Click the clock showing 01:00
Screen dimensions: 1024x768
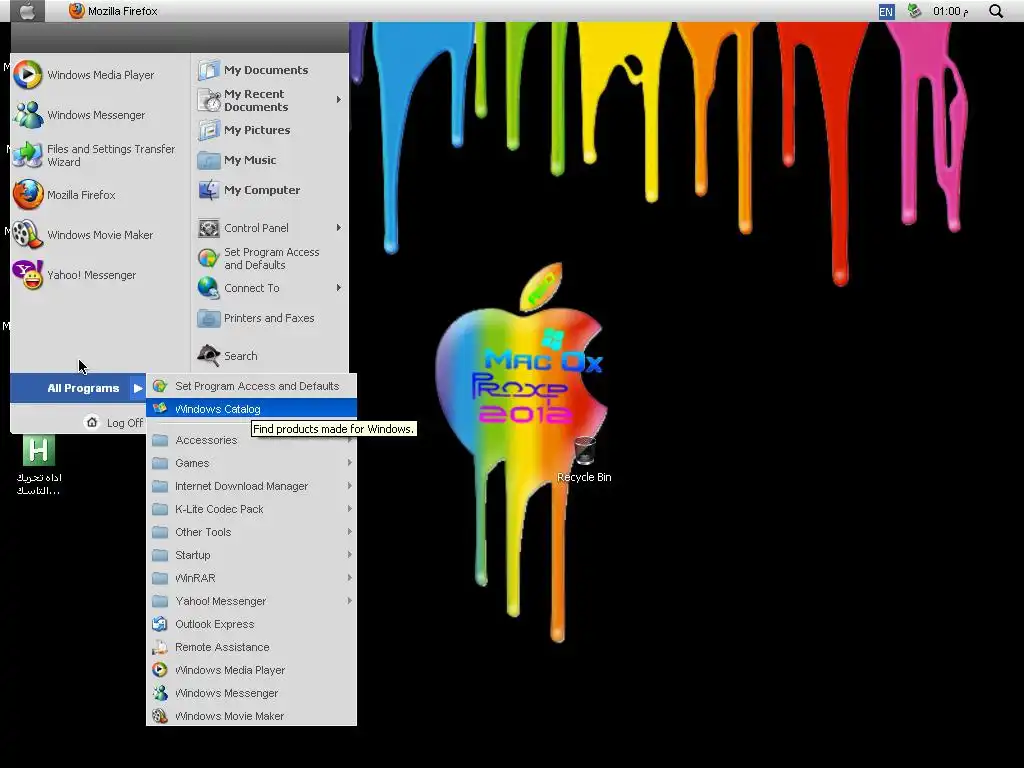(x=950, y=11)
